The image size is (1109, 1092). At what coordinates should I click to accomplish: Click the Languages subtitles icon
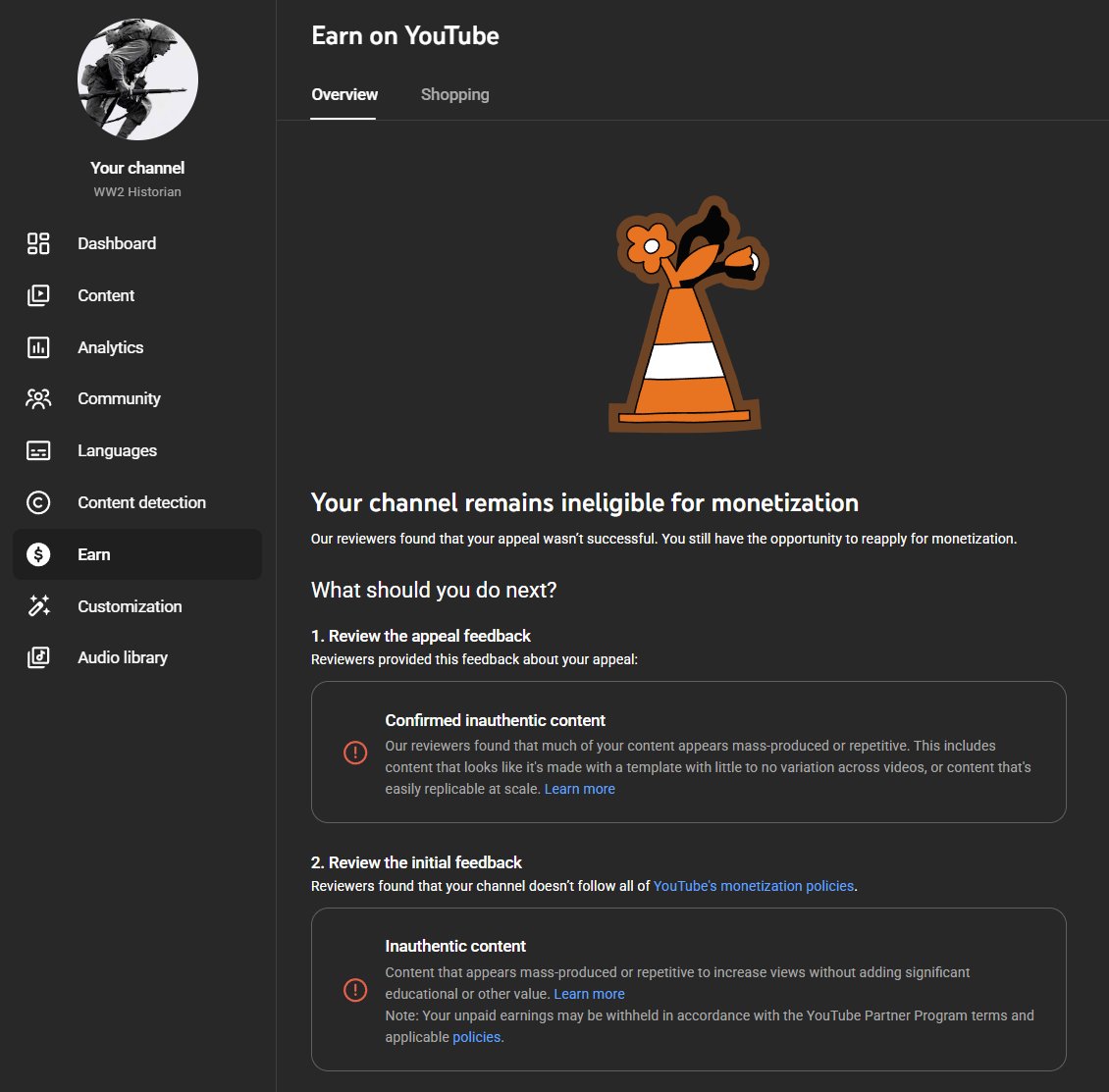coord(38,450)
